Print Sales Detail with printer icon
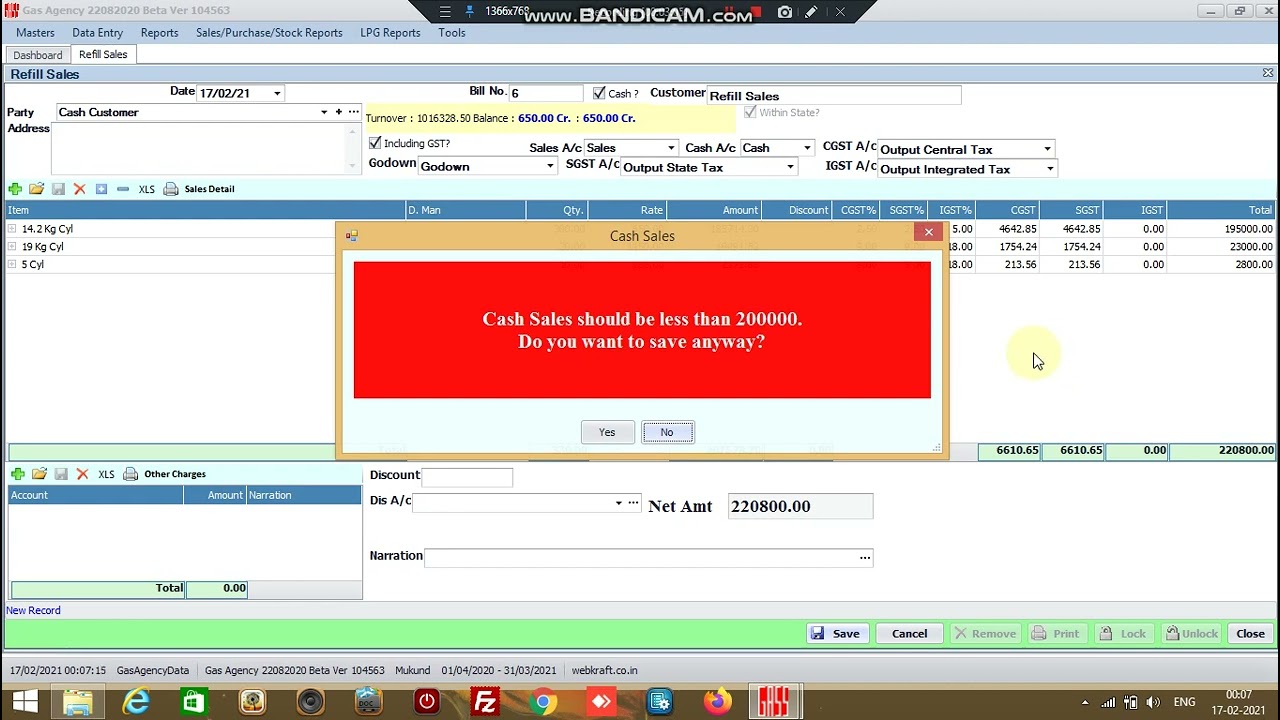 click(171, 189)
